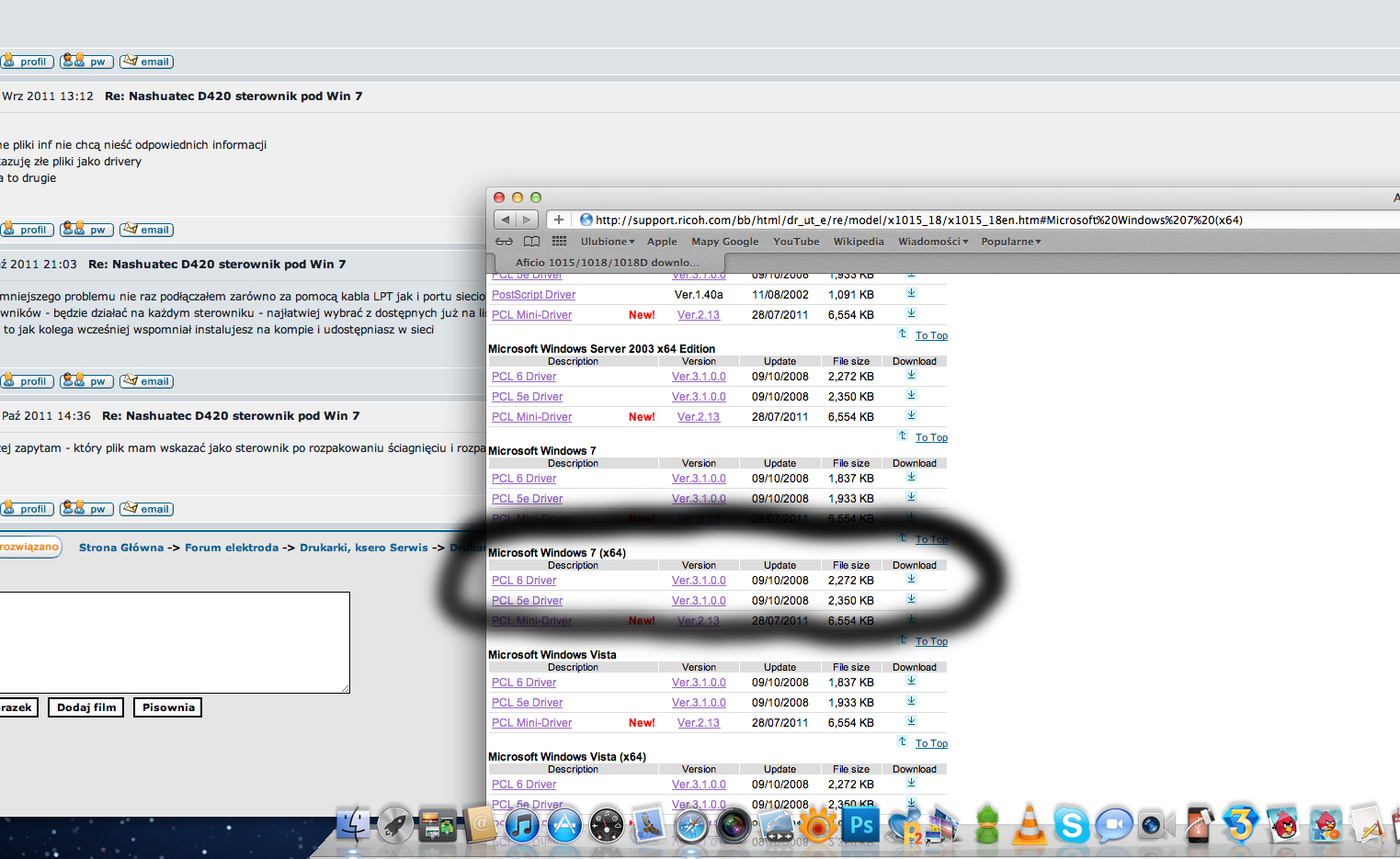Click Ver.3.1.0.0 for Windows 7 (x64) PCL 5e
This screenshot has width=1400, height=859.
coord(699,601)
